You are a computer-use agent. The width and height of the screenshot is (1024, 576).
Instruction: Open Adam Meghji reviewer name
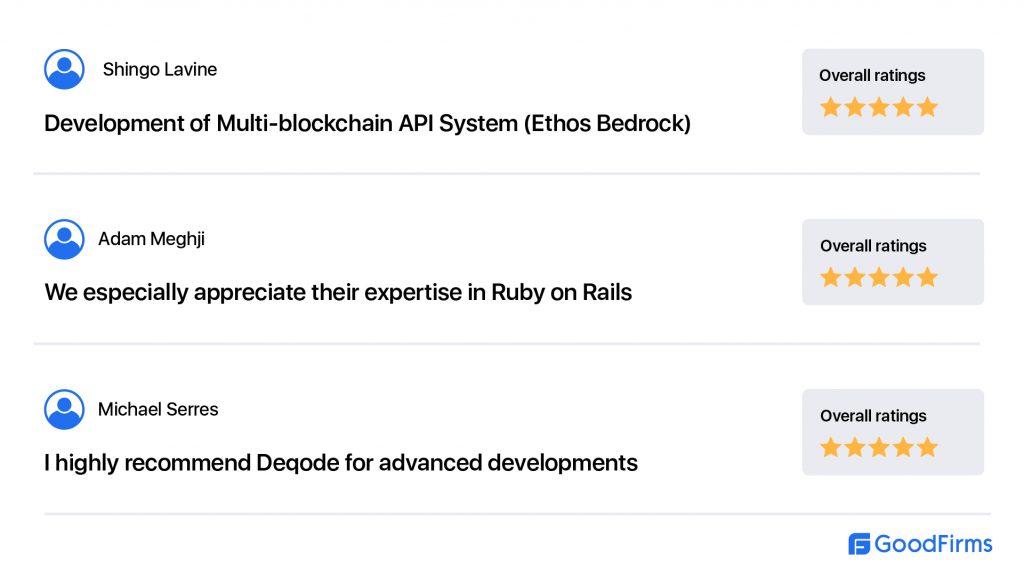point(152,239)
